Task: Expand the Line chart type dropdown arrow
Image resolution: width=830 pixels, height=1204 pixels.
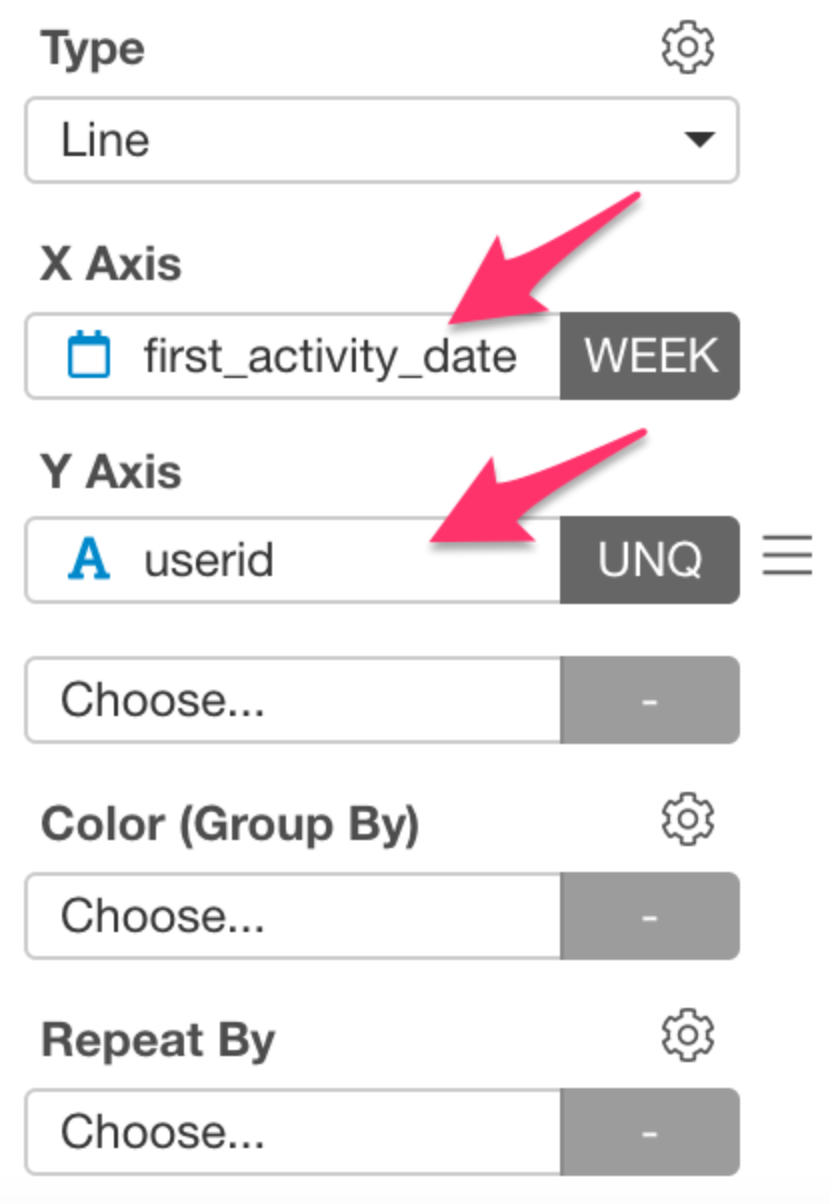Action: (698, 140)
